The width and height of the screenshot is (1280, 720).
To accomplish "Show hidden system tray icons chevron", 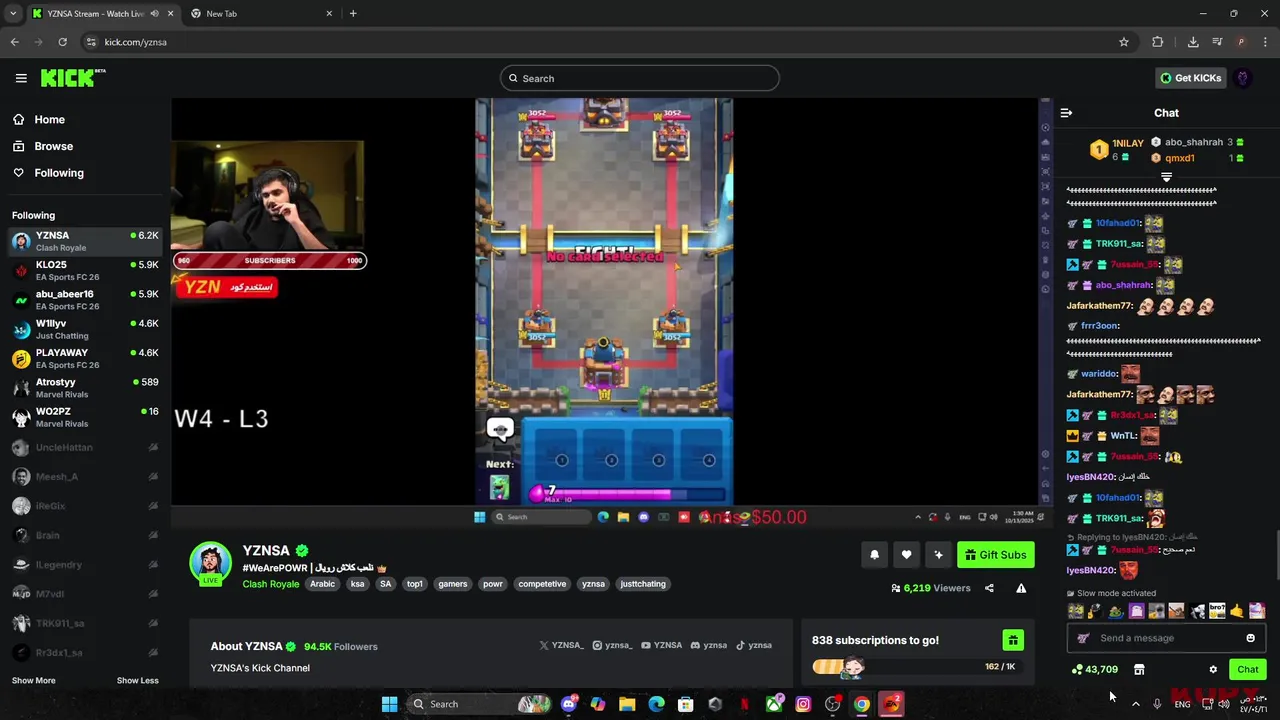I will pyautogui.click(x=1135, y=704).
